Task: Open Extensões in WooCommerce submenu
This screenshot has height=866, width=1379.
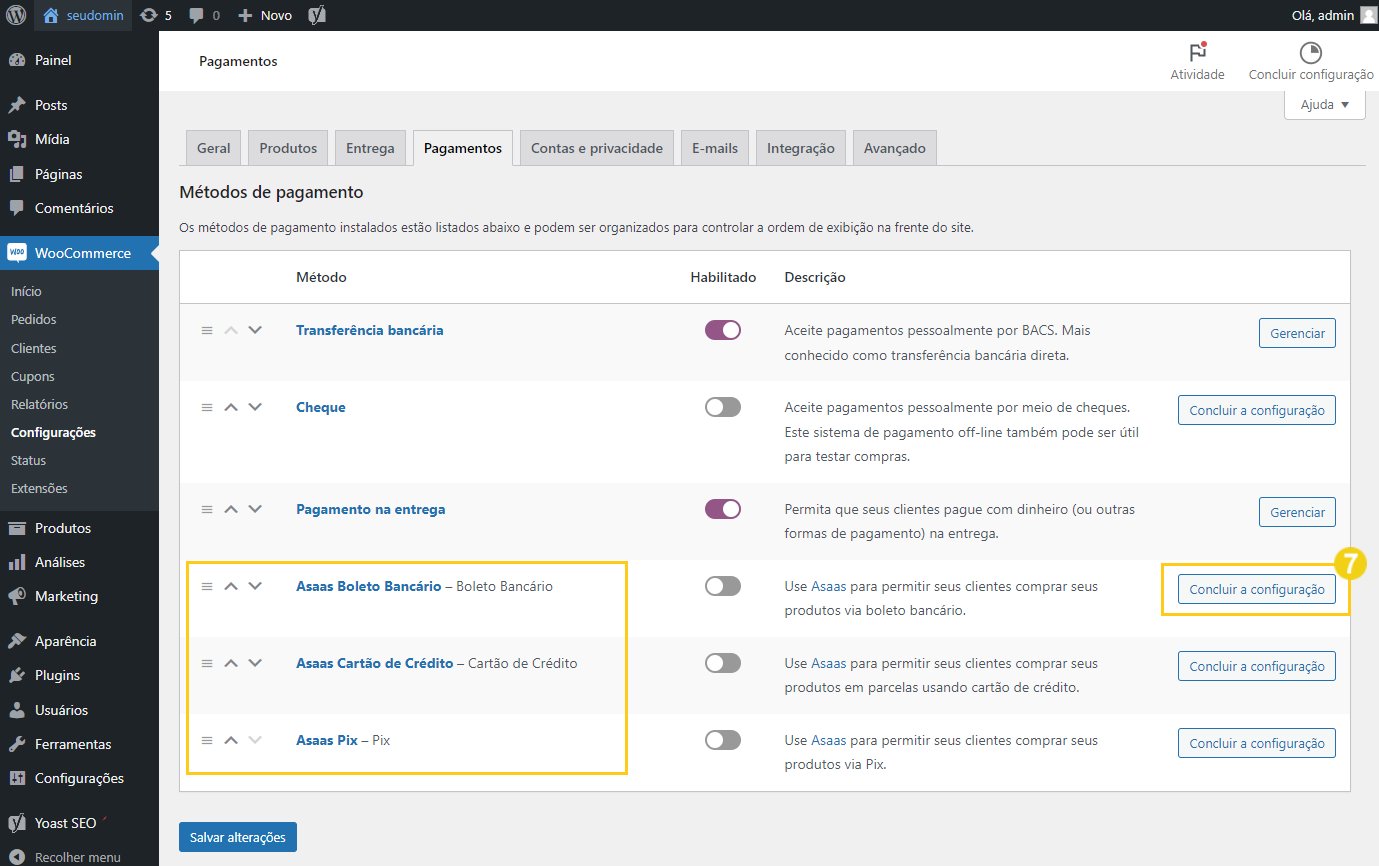Action: pyautogui.click(x=39, y=489)
